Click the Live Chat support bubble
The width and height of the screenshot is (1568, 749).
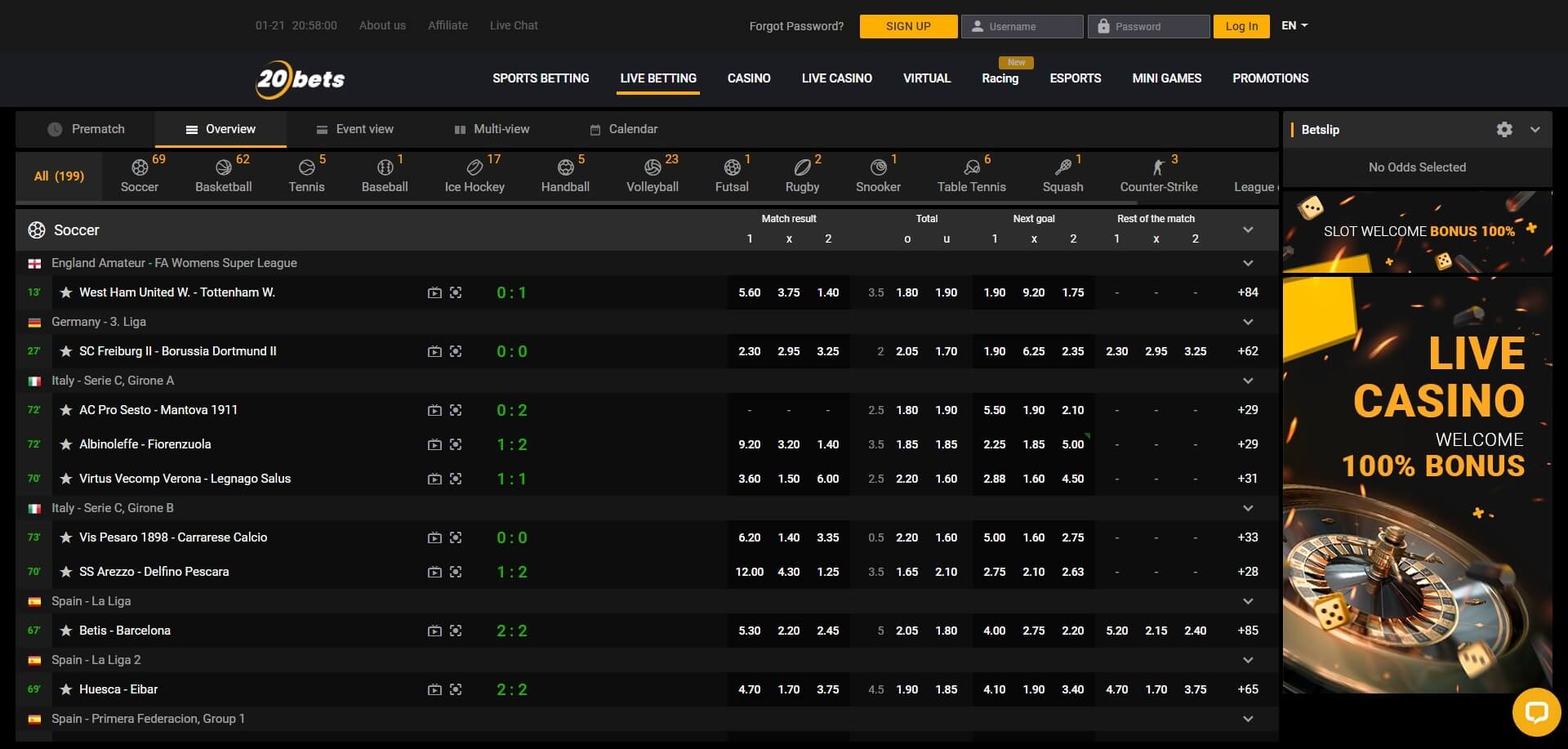tap(1537, 711)
